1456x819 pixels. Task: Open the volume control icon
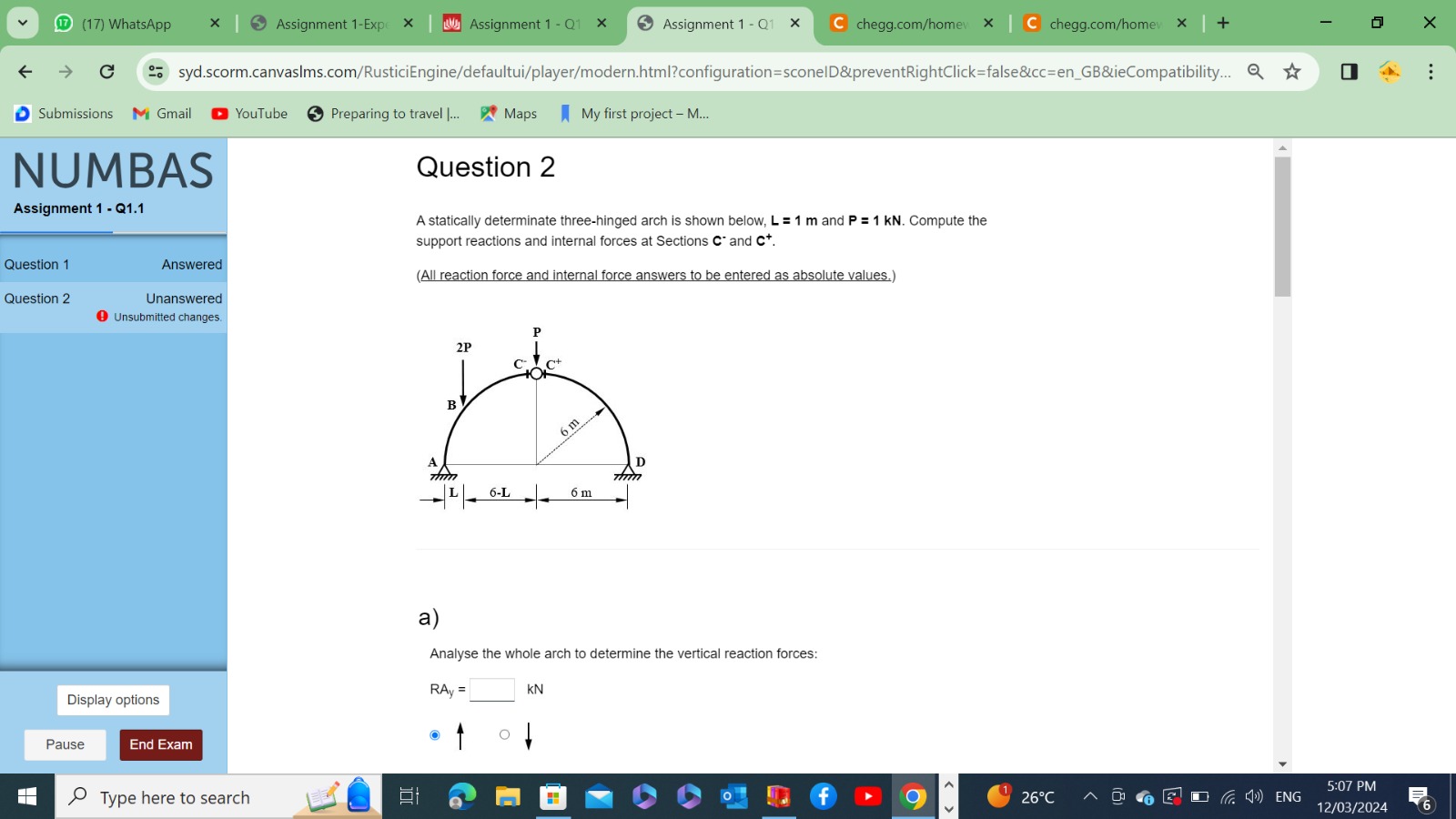tap(1255, 797)
